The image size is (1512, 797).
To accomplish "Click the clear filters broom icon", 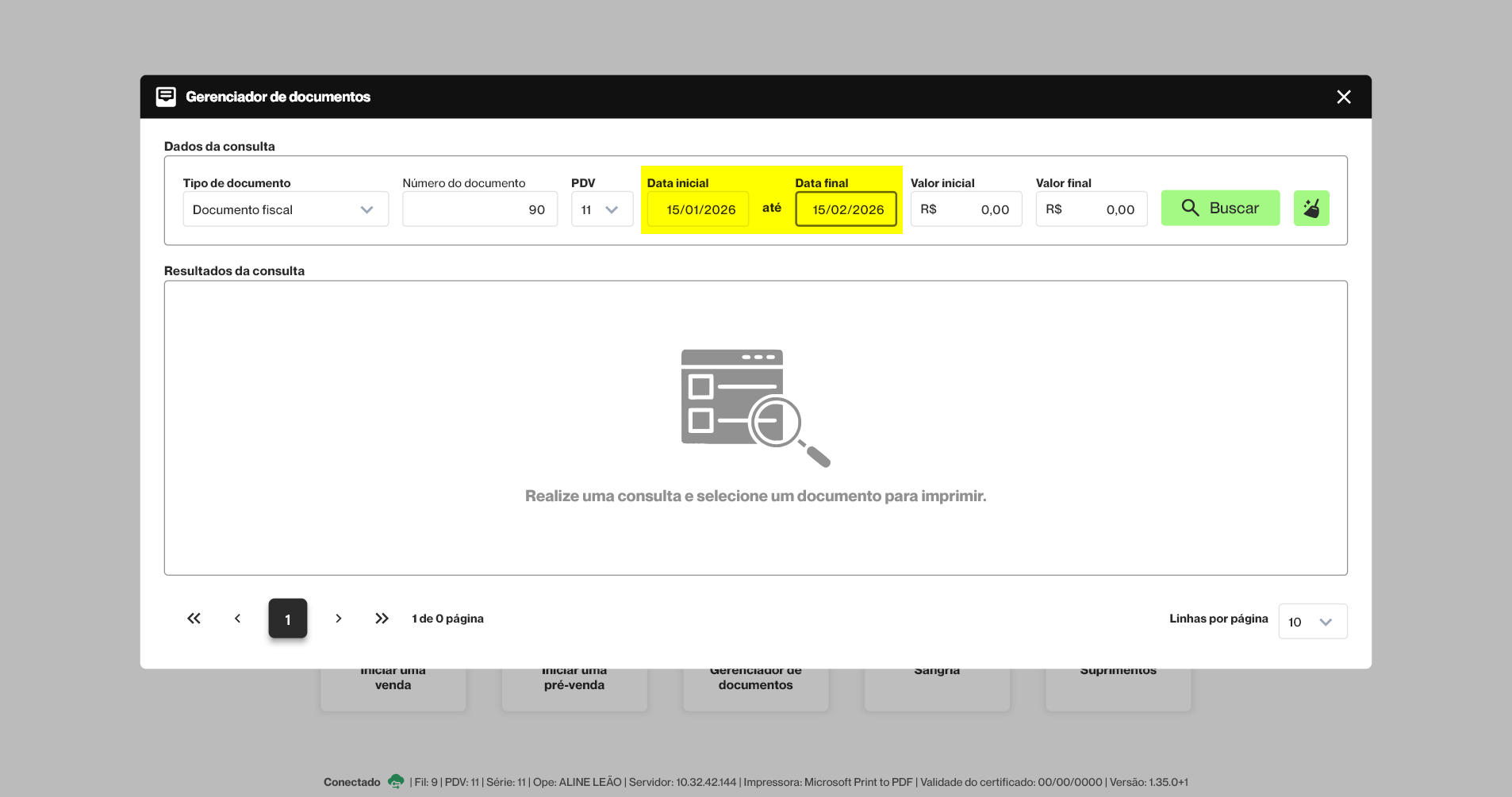I will pos(1311,209).
